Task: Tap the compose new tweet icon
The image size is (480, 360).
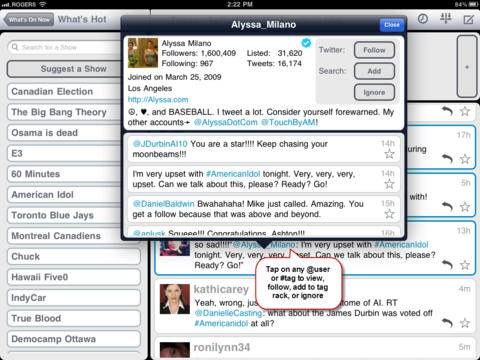Action: click(x=468, y=19)
